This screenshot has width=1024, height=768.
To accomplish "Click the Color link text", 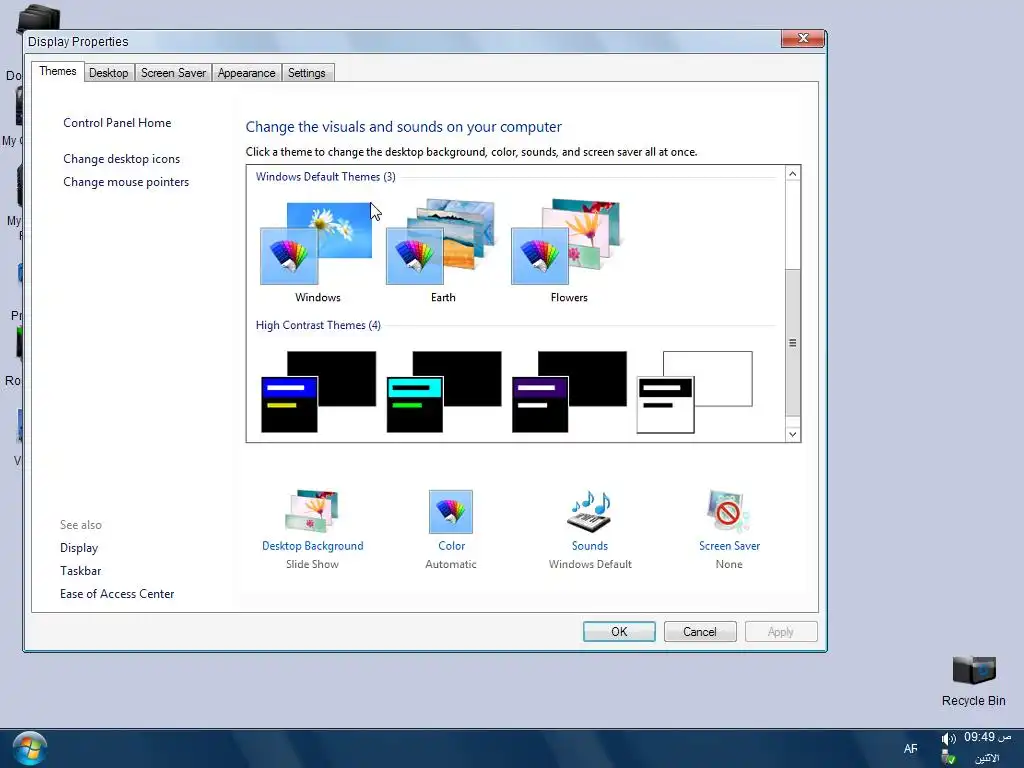I will click(451, 546).
